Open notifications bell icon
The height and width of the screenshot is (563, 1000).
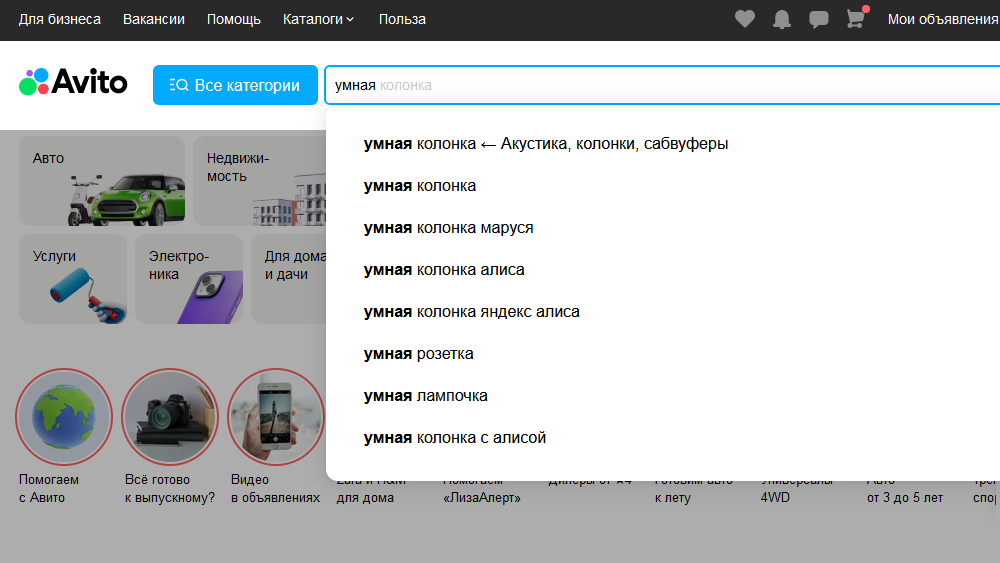(x=781, y=19)
